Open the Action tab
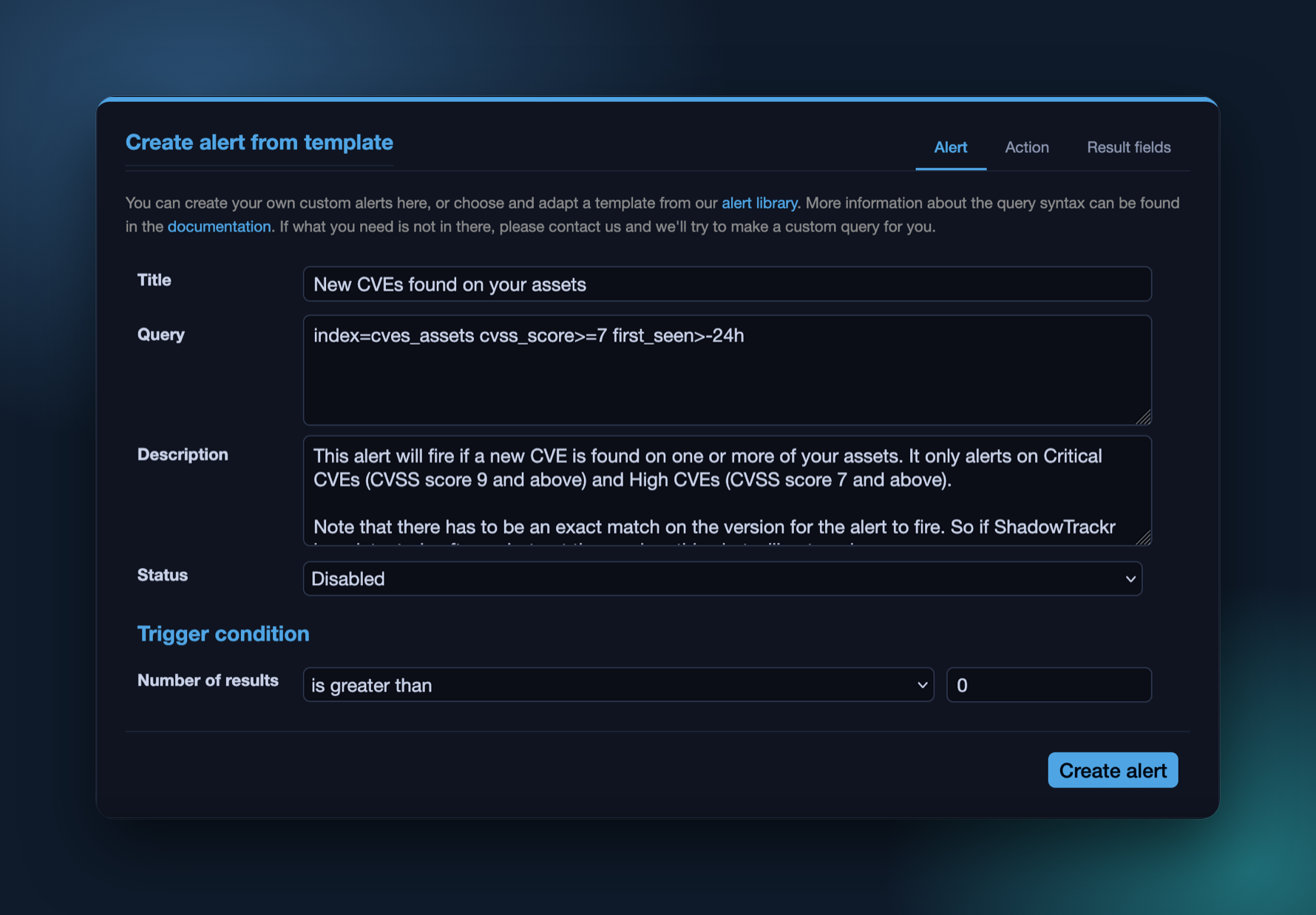Viewport: 1316px width, 915px height. click(x=1026, y=147)
